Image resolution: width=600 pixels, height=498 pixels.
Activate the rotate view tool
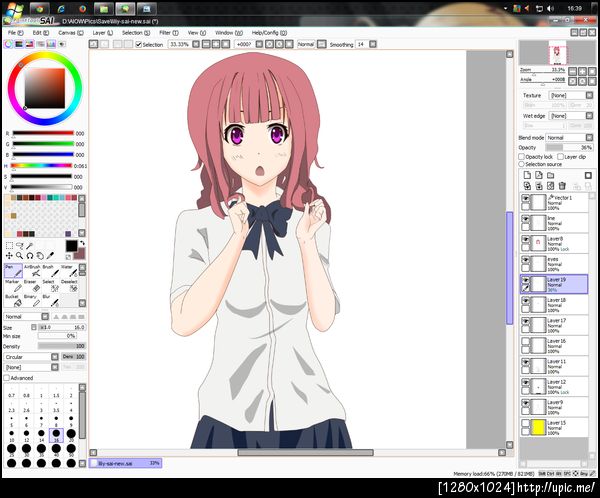[x=30, y=256]
